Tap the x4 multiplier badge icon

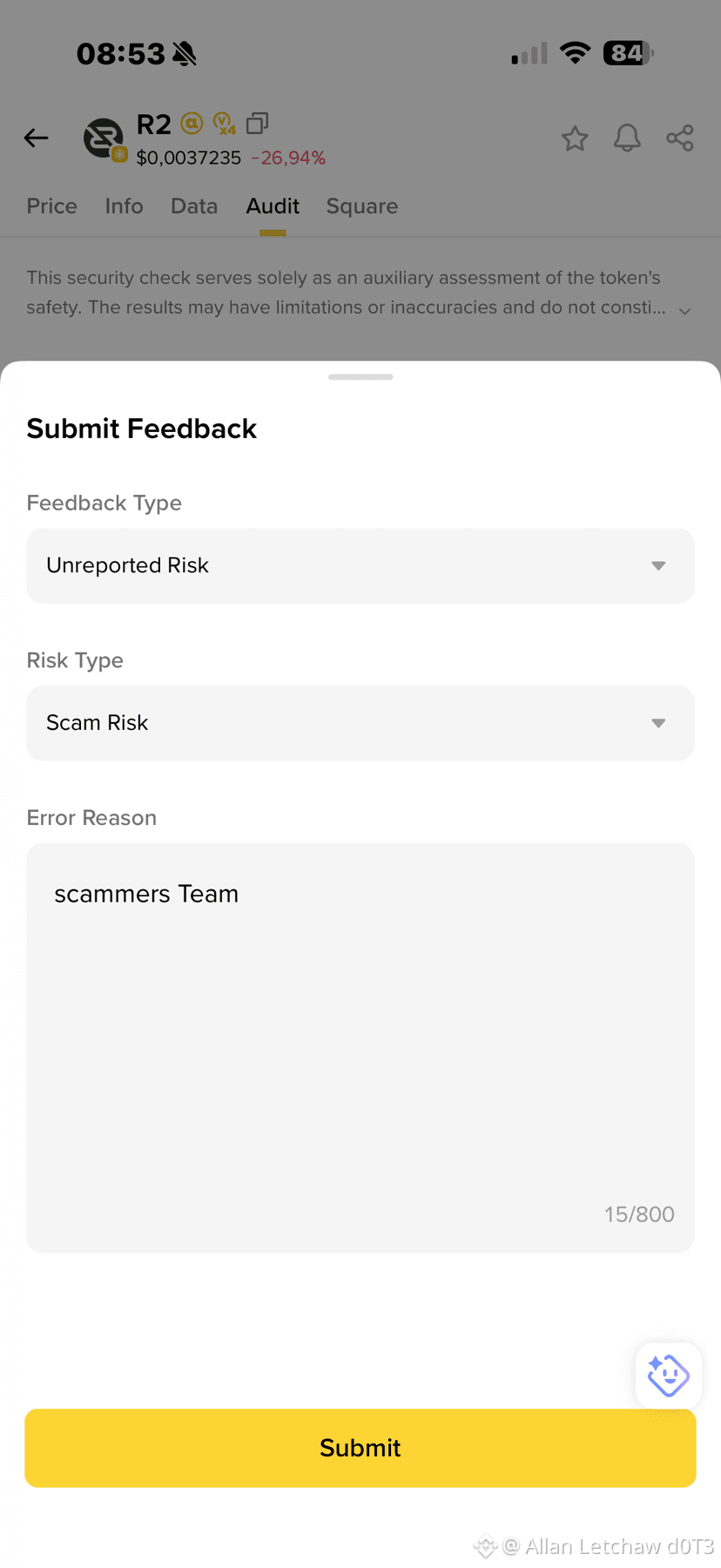pos(225,124)
